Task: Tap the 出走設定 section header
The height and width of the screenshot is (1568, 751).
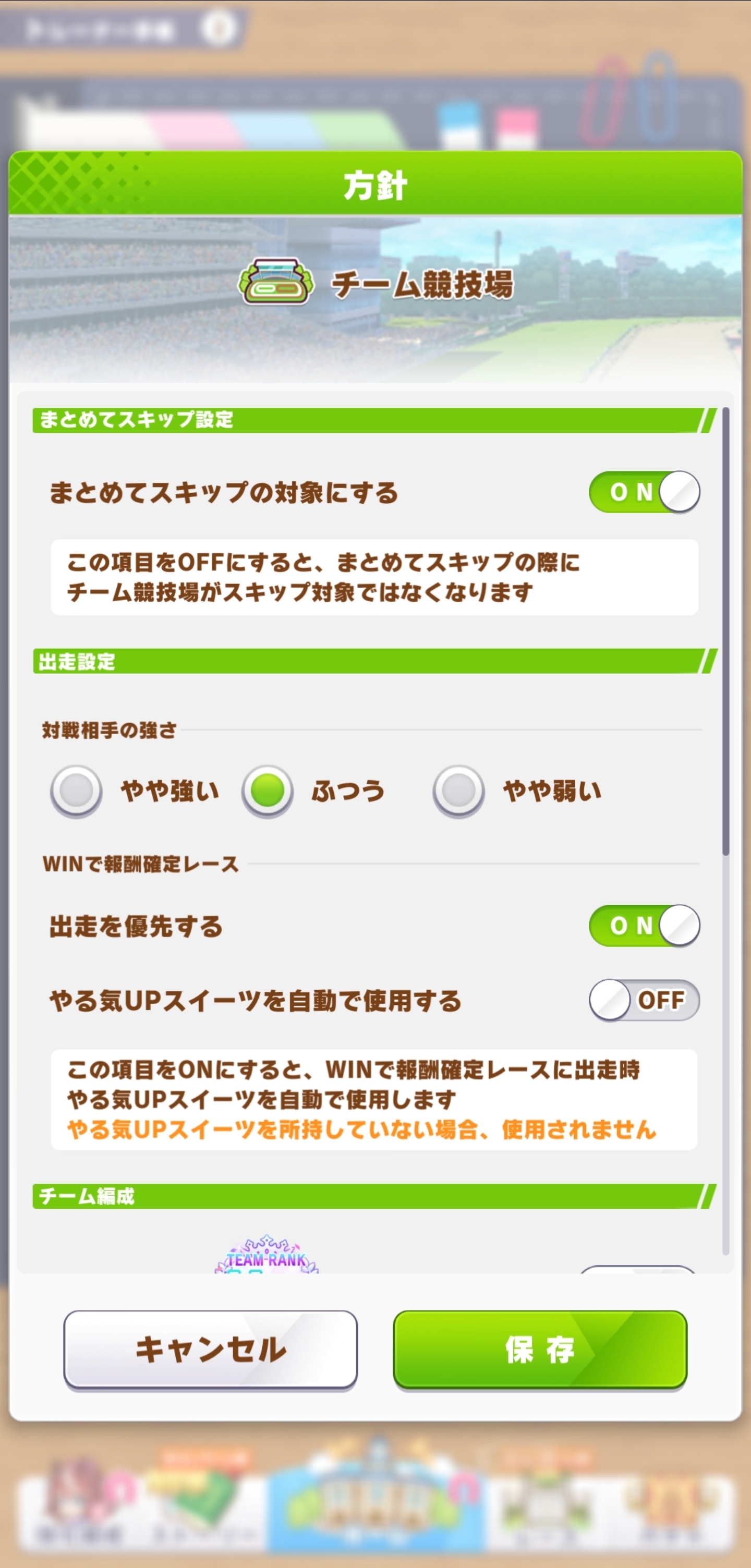Action: tap(77, 662)
